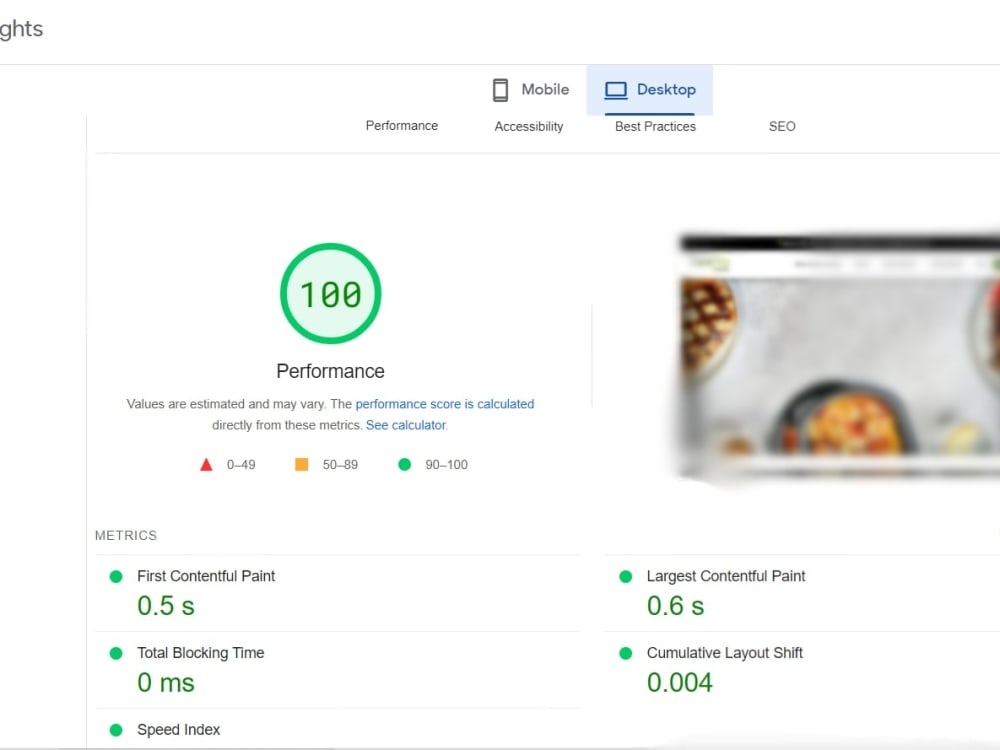The width and height of the screenshot is (1000, 750).
Task: Click the green dot beside First Contentful Paint
Action: click(116, 577)
